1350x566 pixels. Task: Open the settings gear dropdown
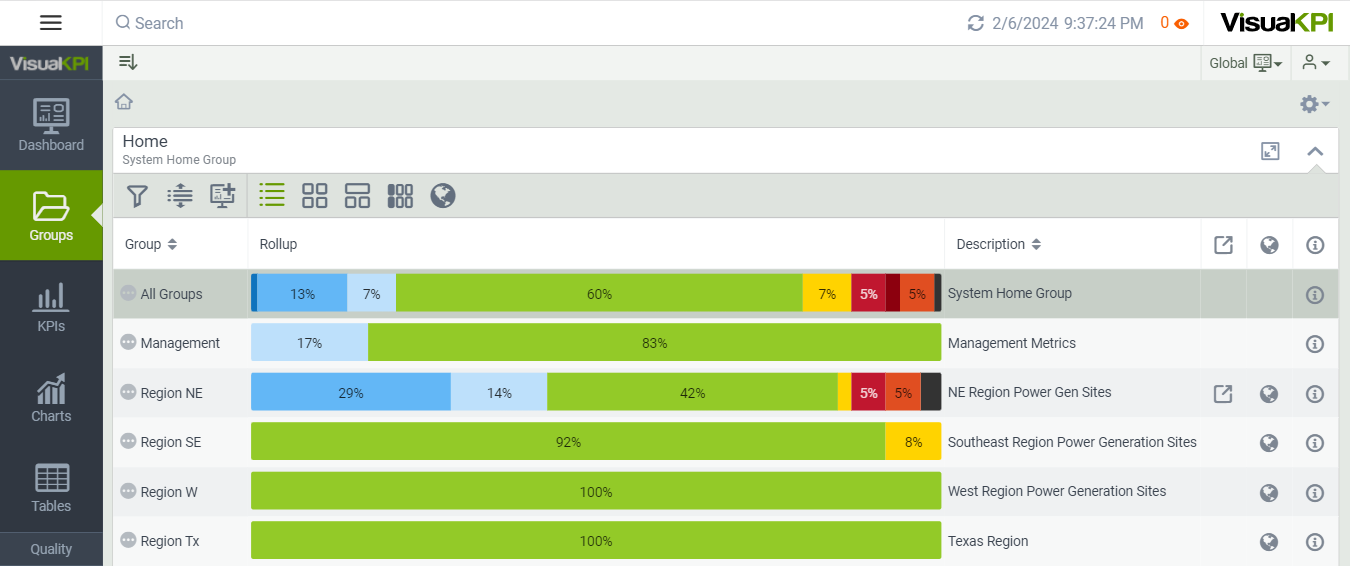point(1314,104)
